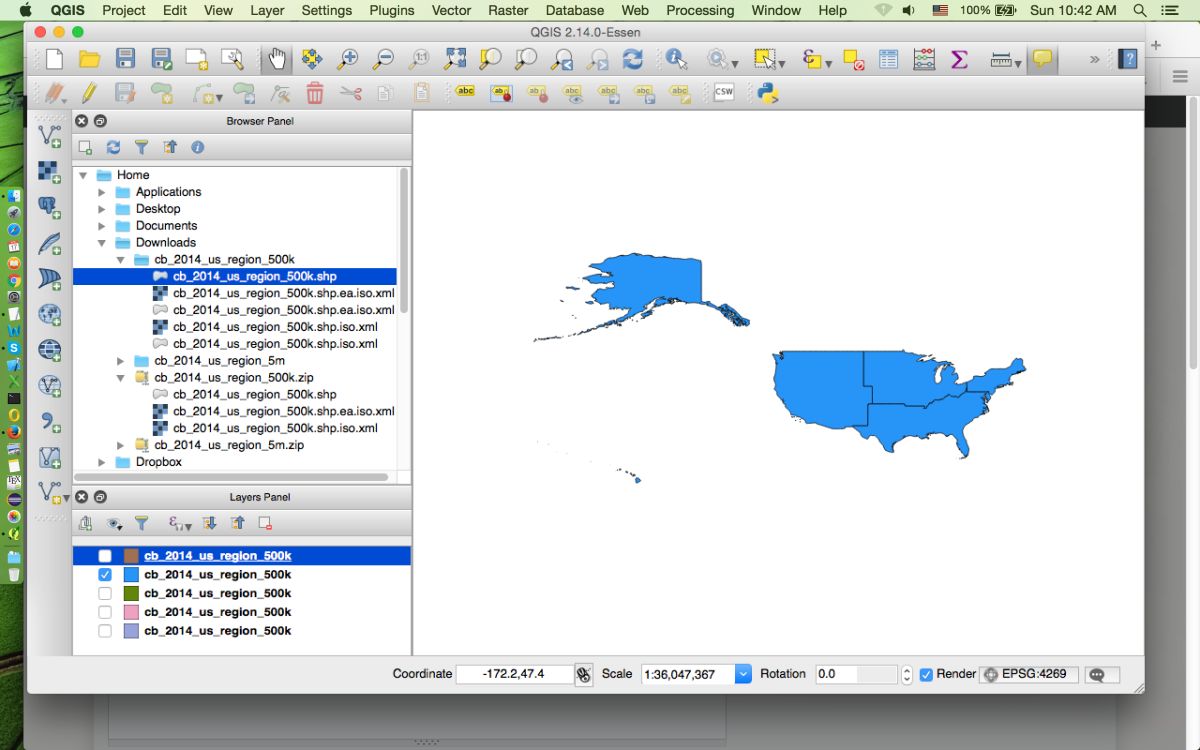Click the Delete Selected trash icon
Screen dimensions: 1200x750
(x=315, y=93)
